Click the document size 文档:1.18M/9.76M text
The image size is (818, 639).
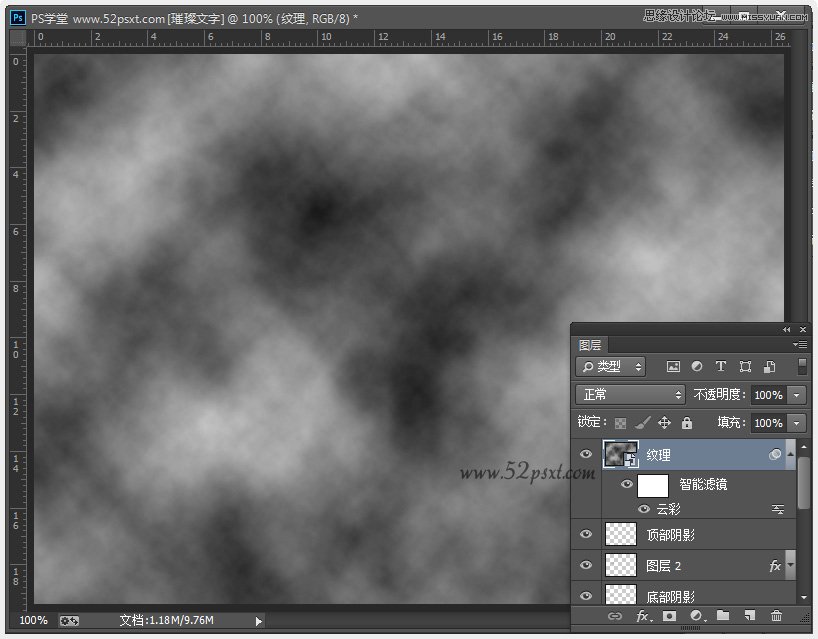click(x=166, y=620)
